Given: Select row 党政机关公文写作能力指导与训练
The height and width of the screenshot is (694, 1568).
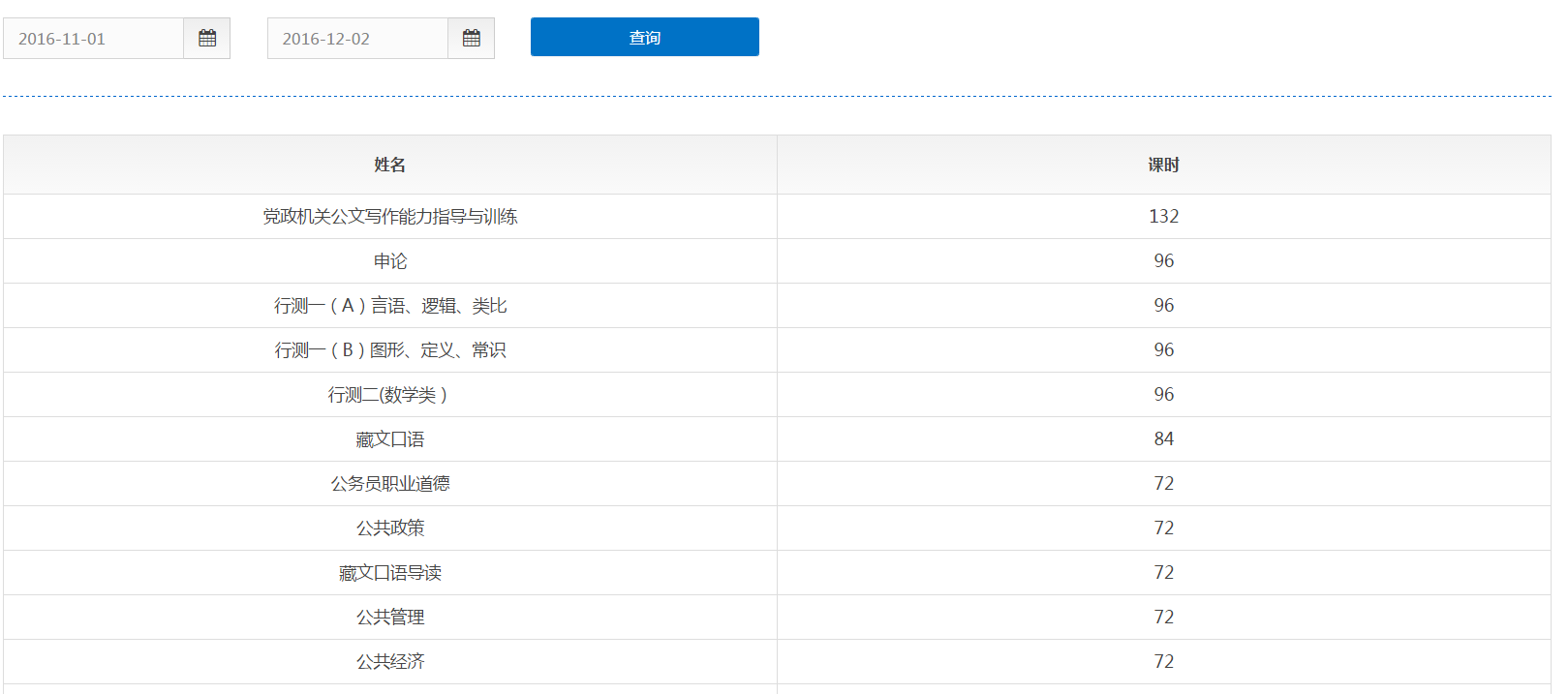Looking at the screenshot, I should [x=777, y=216].
